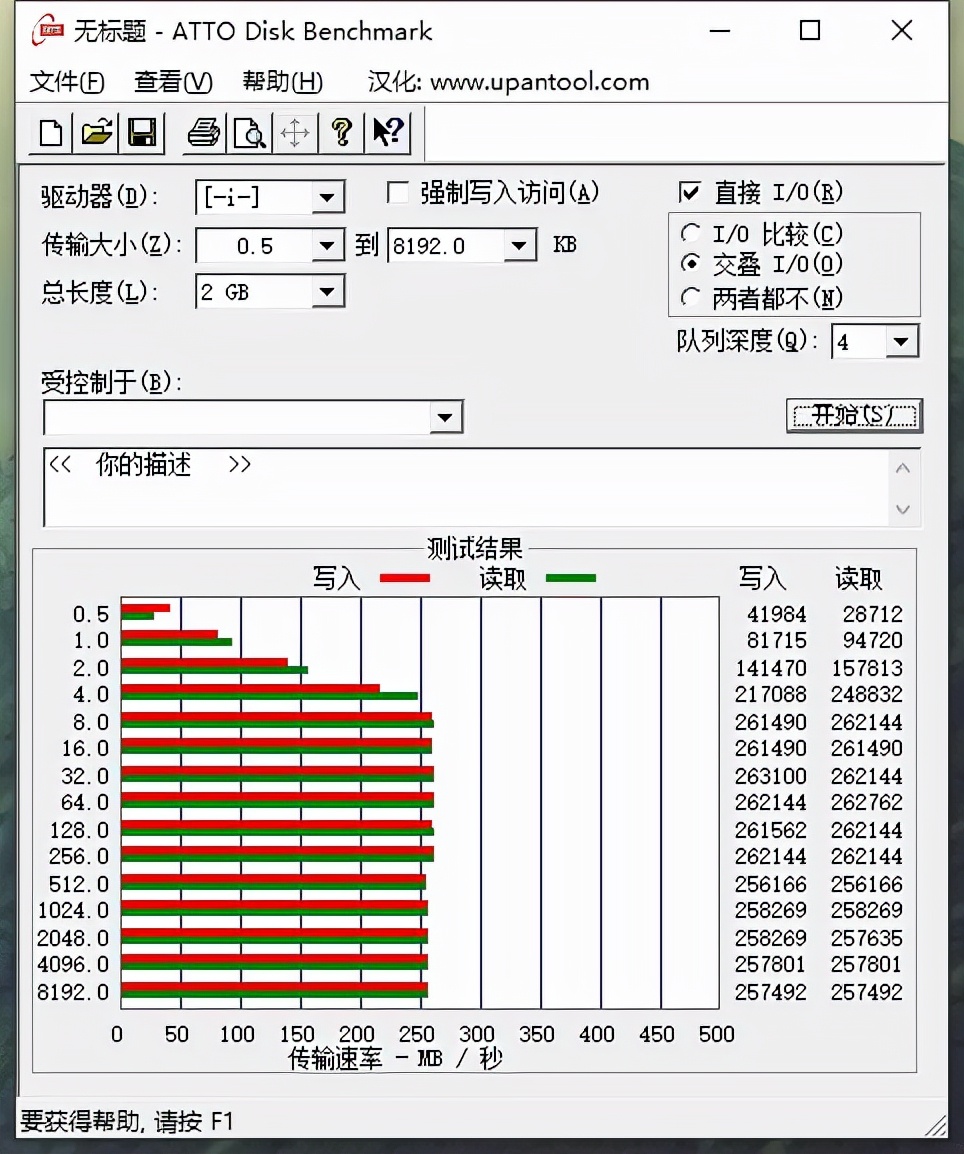Open print preview from the toolbar

pos(248,133)
